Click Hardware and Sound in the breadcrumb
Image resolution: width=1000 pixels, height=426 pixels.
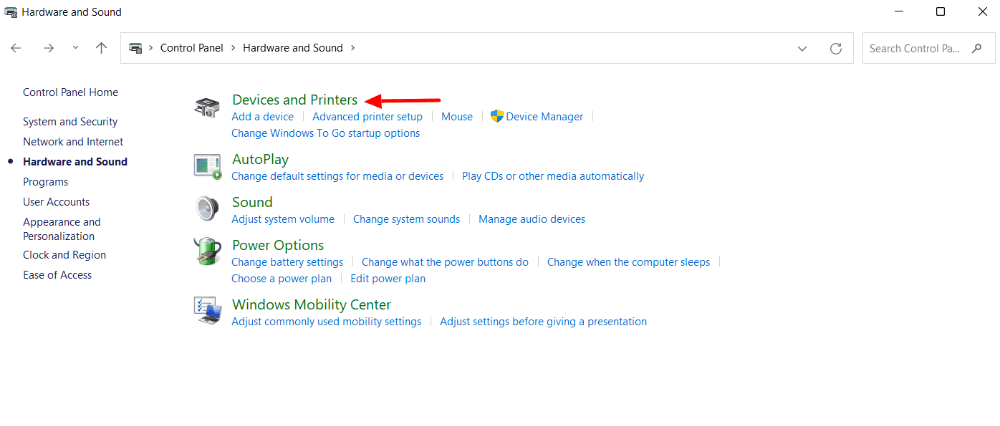tap(293, 48)
